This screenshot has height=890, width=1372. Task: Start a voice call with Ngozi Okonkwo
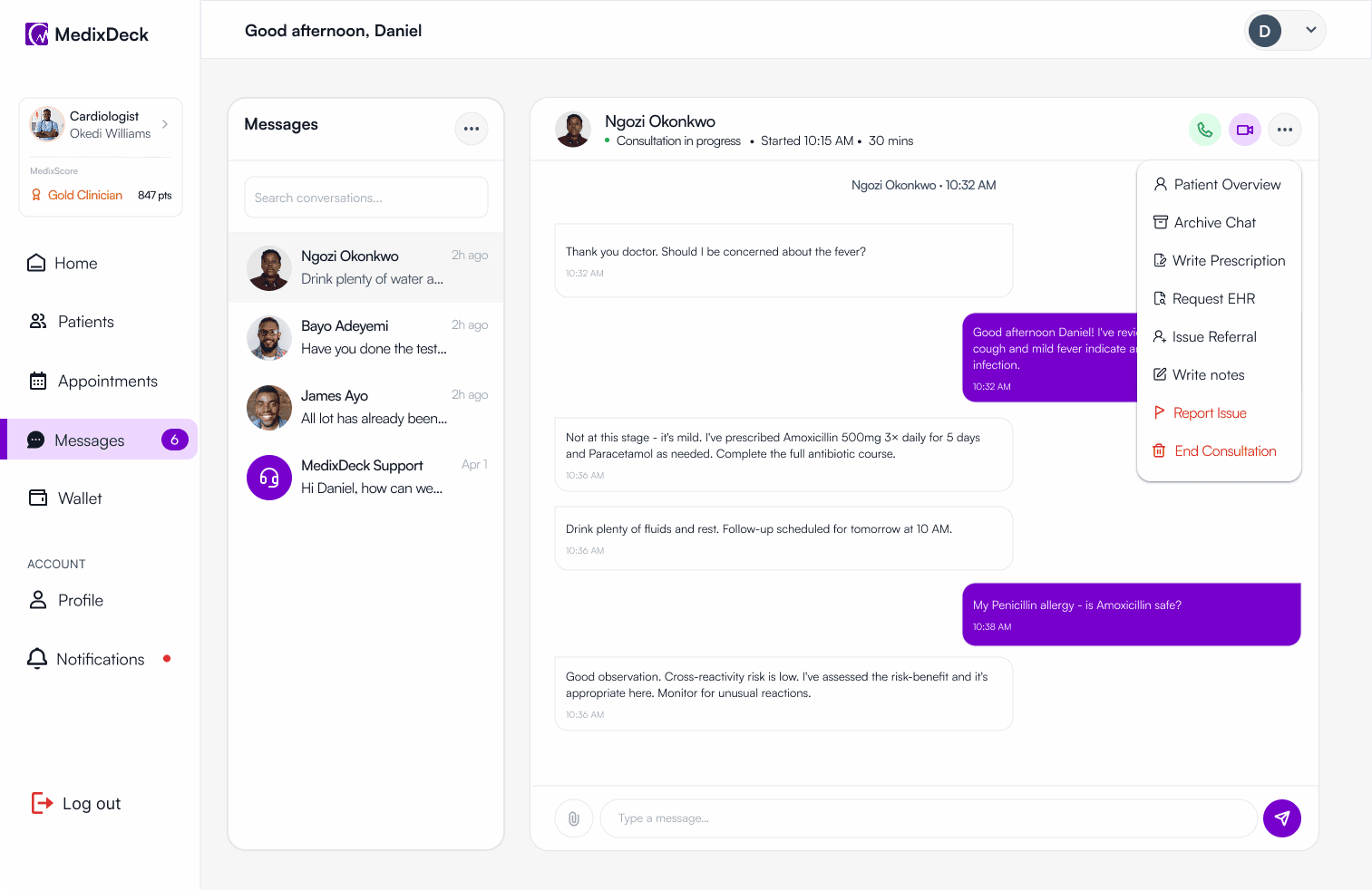click(1204, 130)
